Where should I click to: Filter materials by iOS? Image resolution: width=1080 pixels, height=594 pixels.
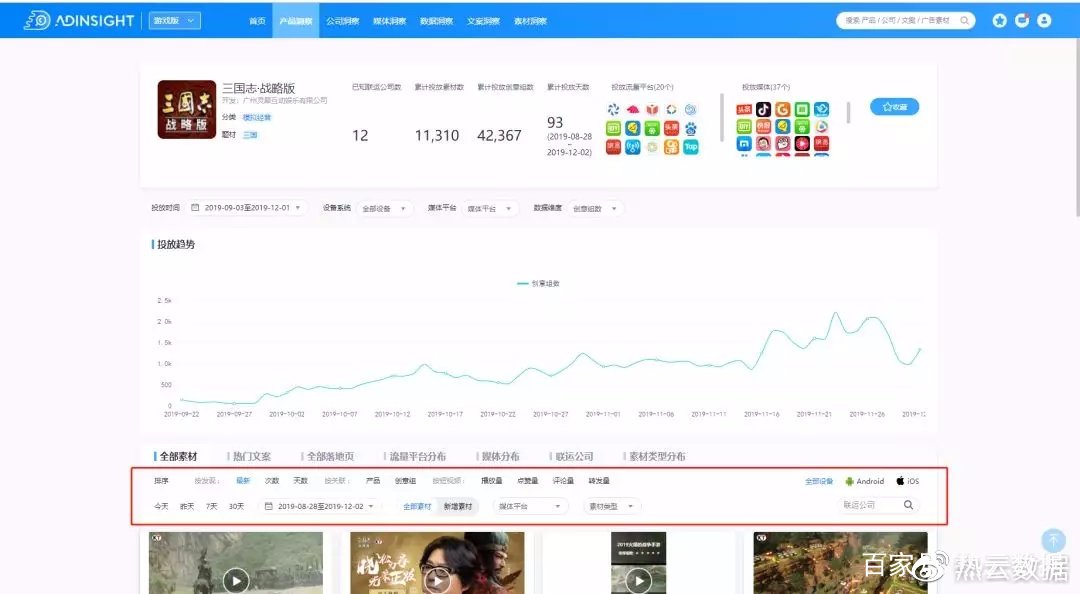click(908, 482)
